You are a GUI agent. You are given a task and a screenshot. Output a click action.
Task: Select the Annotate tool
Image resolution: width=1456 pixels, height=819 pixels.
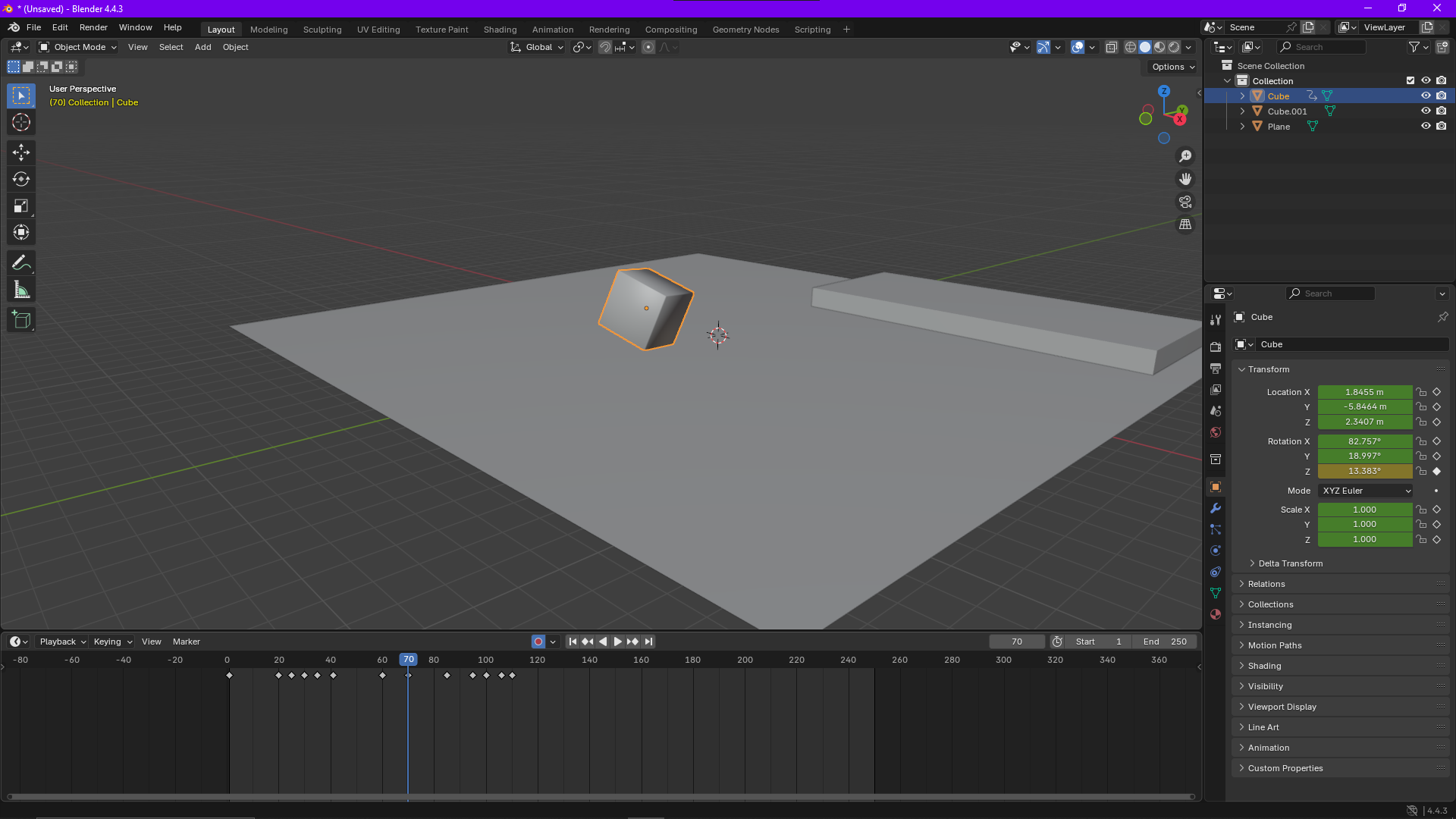point(21,263)
